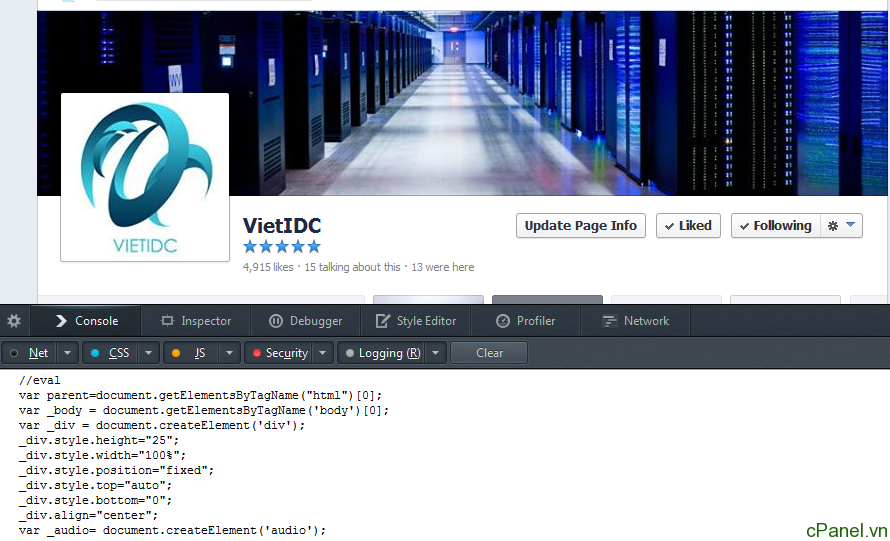This screenshot has width=890, height=541.
Task: Open the developer tools options gear
Action: click(x=14, y=321)
